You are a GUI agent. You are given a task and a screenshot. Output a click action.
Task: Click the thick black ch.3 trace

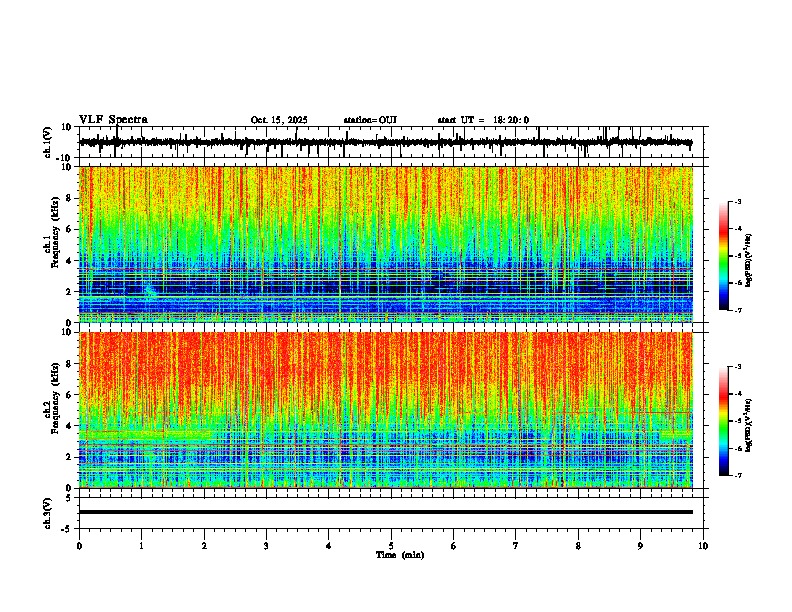[385, 512]
